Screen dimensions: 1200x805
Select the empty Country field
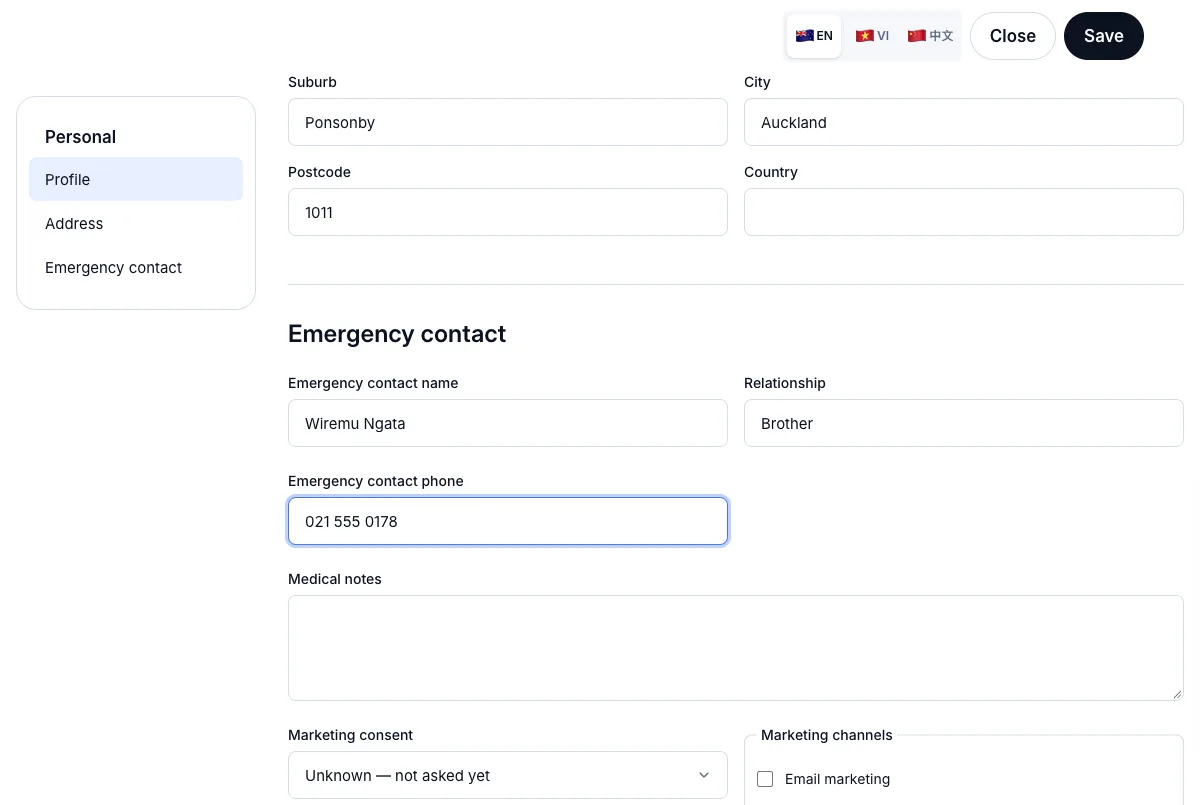coord(964,212)
